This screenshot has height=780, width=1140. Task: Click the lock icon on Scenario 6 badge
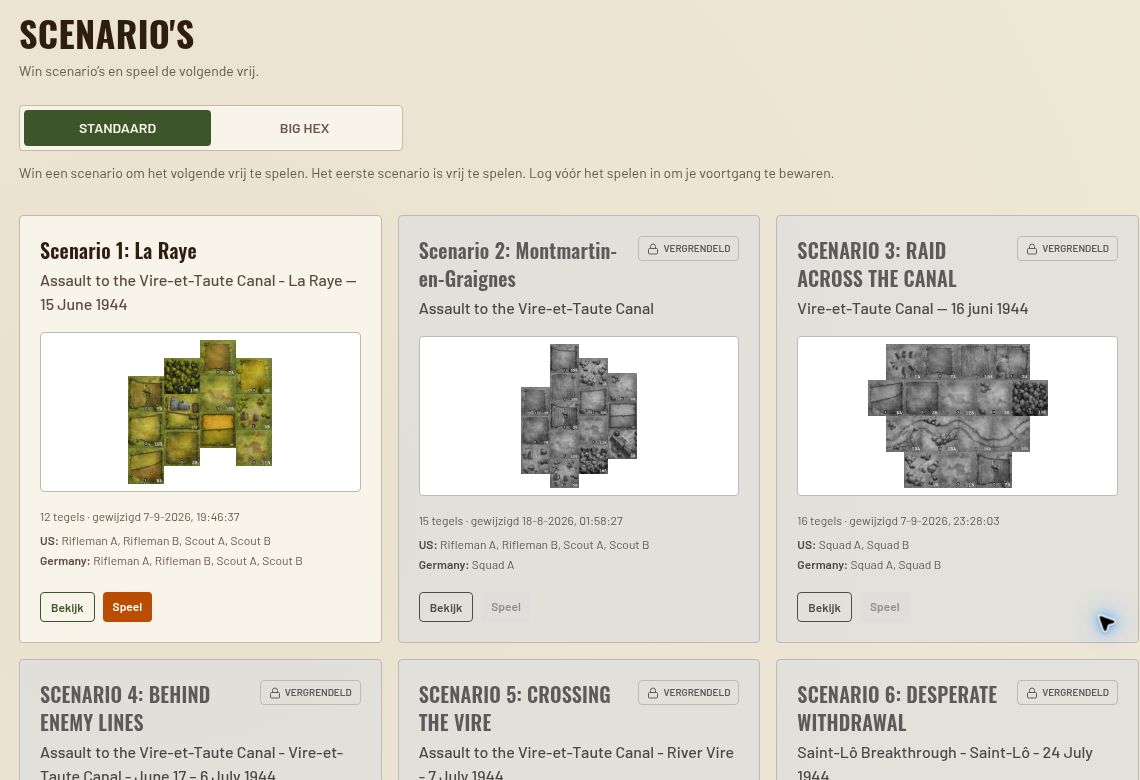point(1032,693)
